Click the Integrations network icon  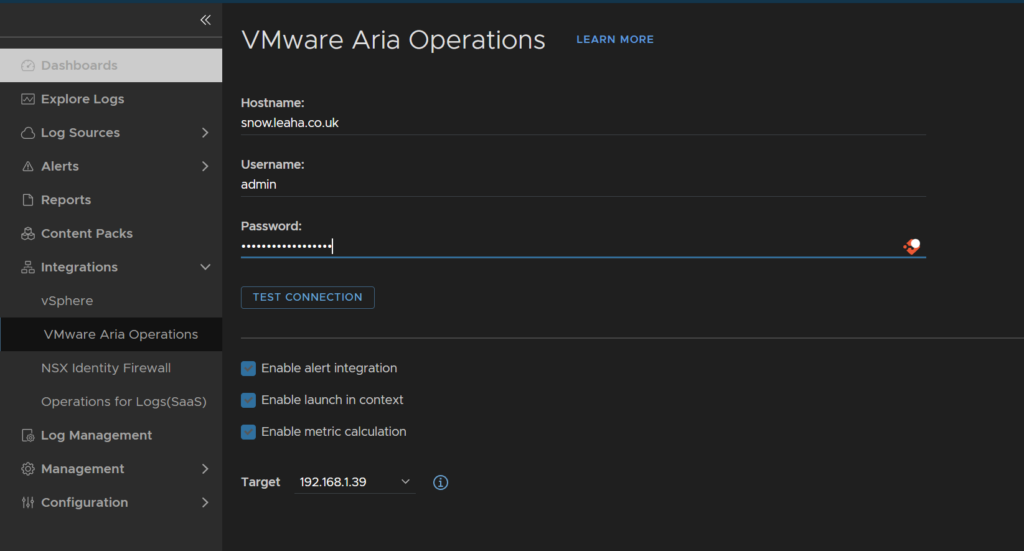pos(27,267)
